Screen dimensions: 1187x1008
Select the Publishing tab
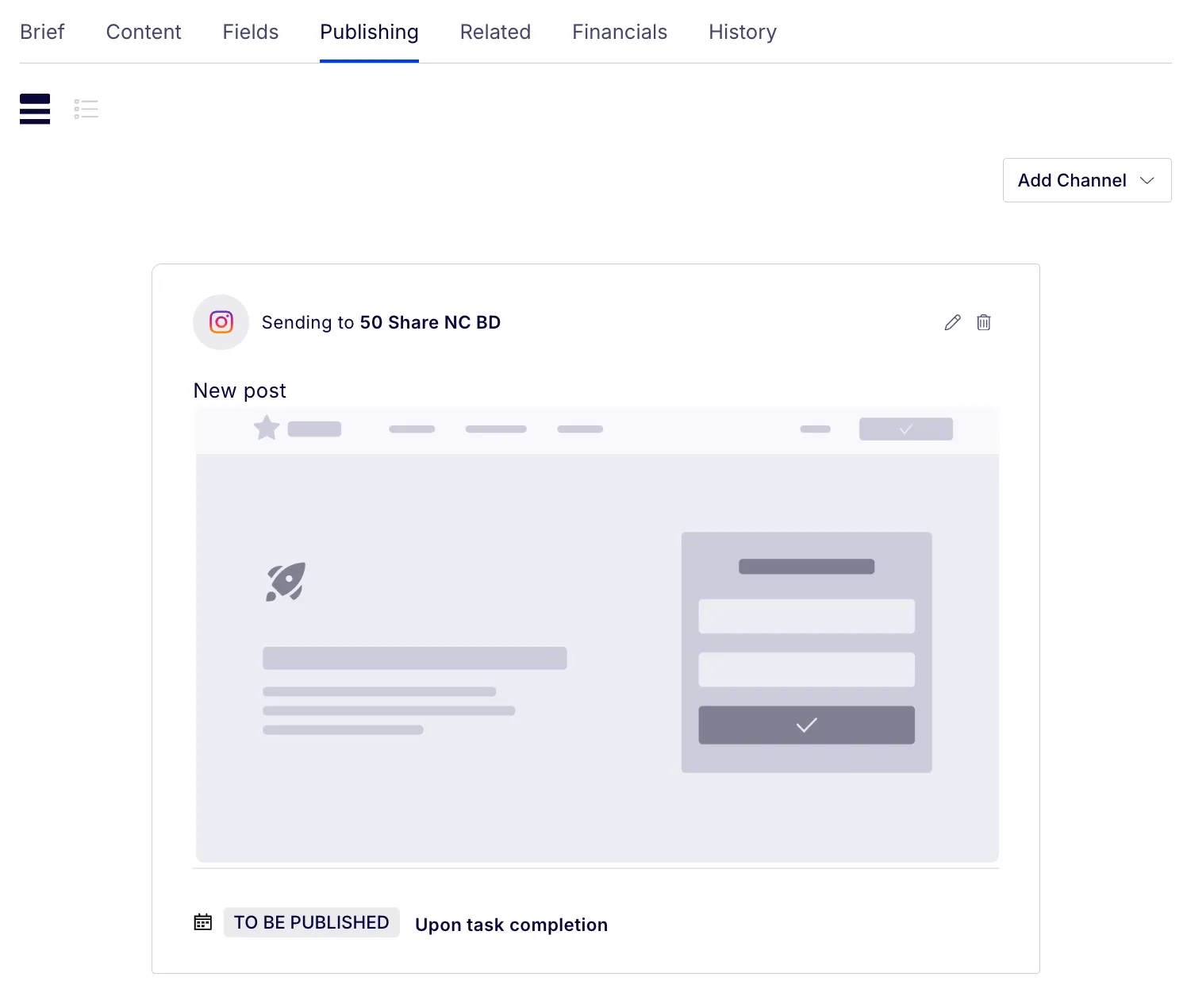(x=369, y=32)
